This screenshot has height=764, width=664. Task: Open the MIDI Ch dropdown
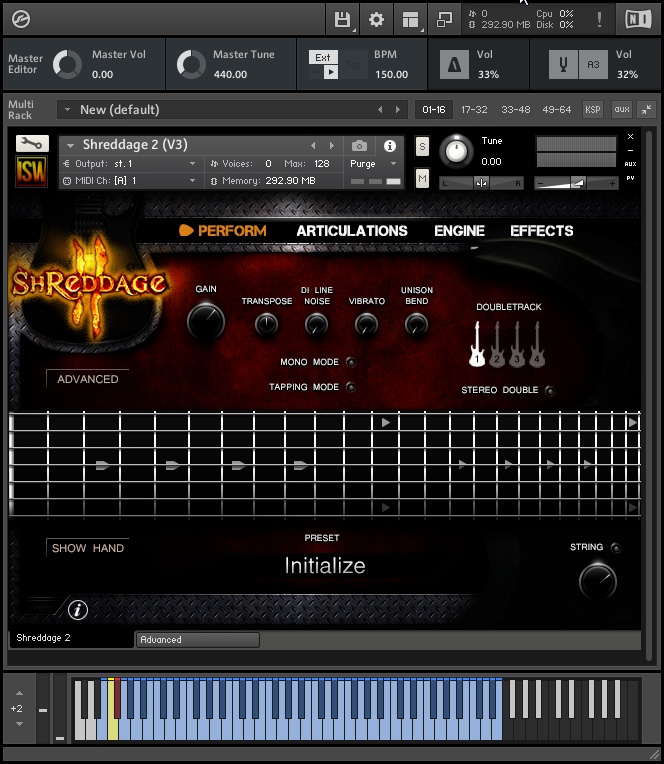click(130, 181)
